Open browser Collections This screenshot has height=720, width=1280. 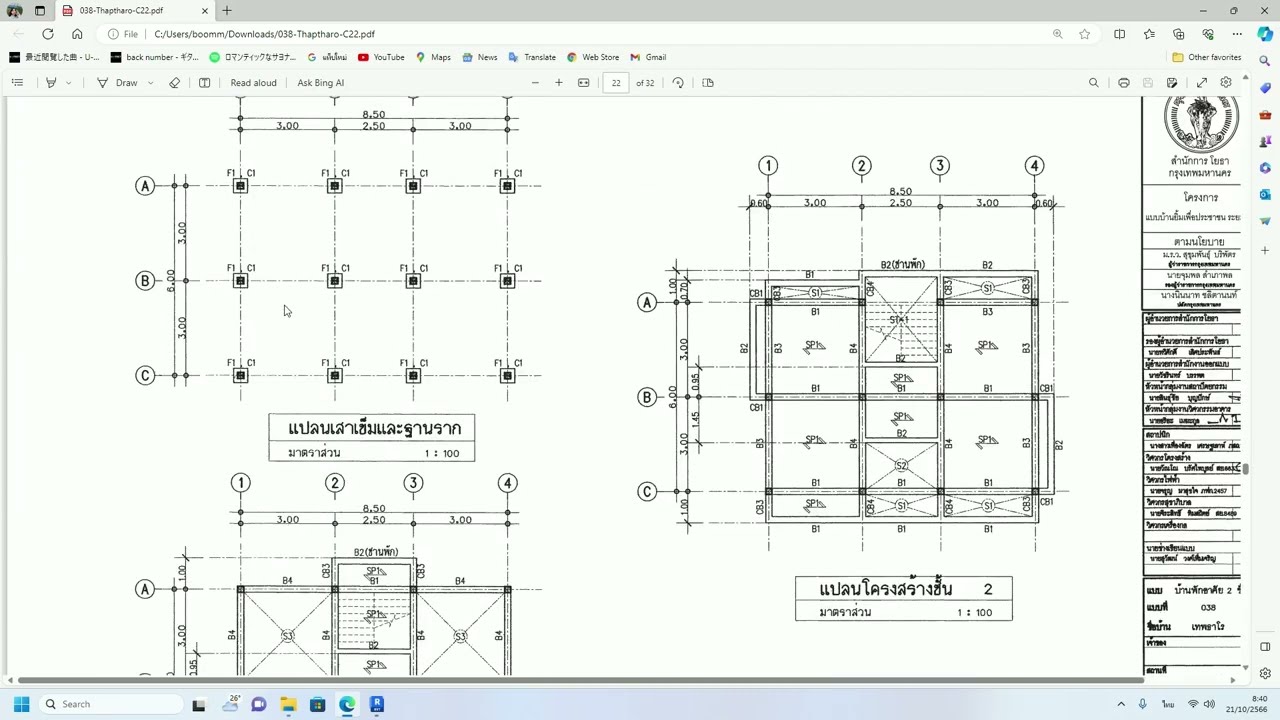point(1178,34)
